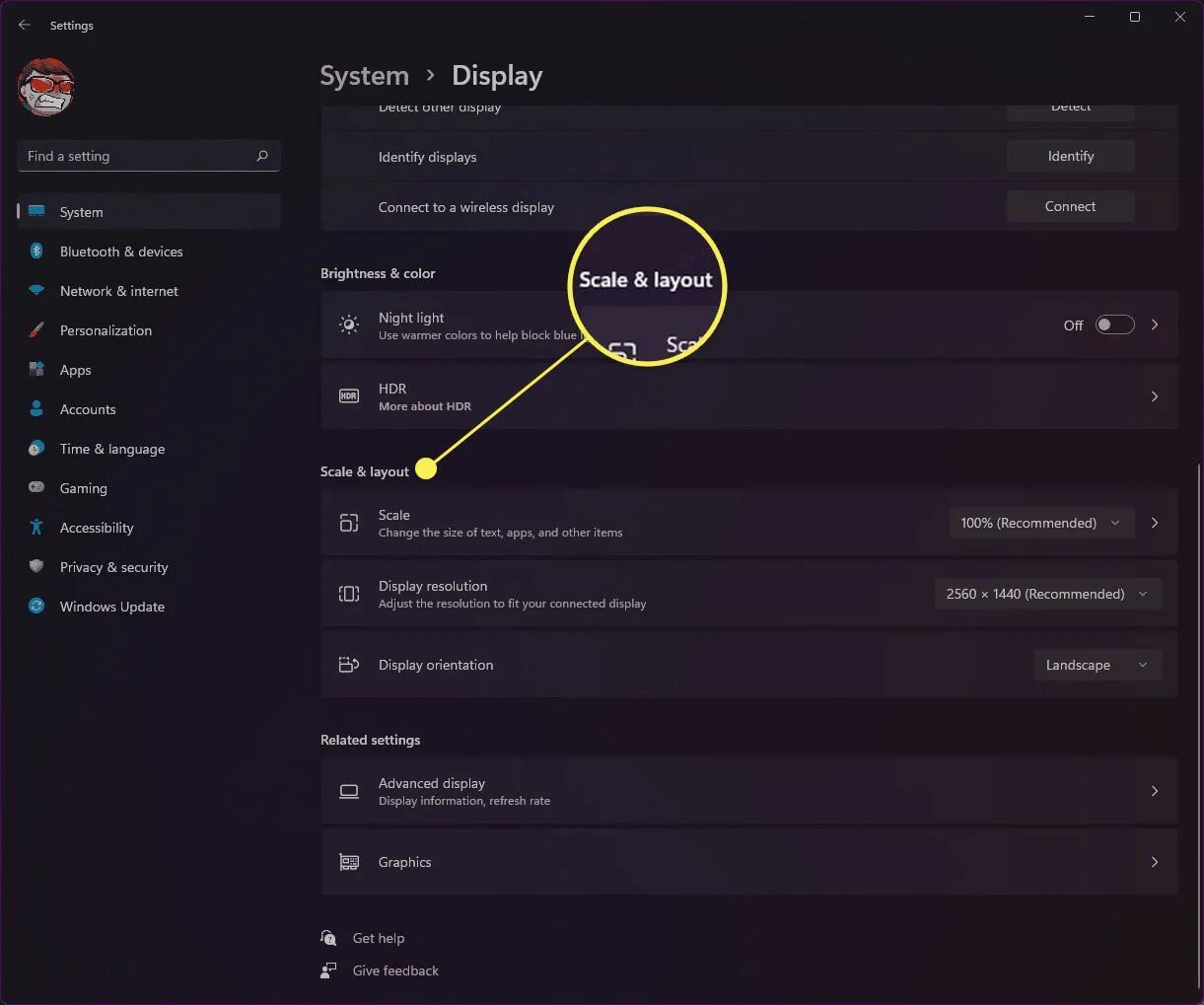Click Connect to a wireless display button
Image resolution: width=1204 pixels, height=1005 pixels.
coord(1070,206)
